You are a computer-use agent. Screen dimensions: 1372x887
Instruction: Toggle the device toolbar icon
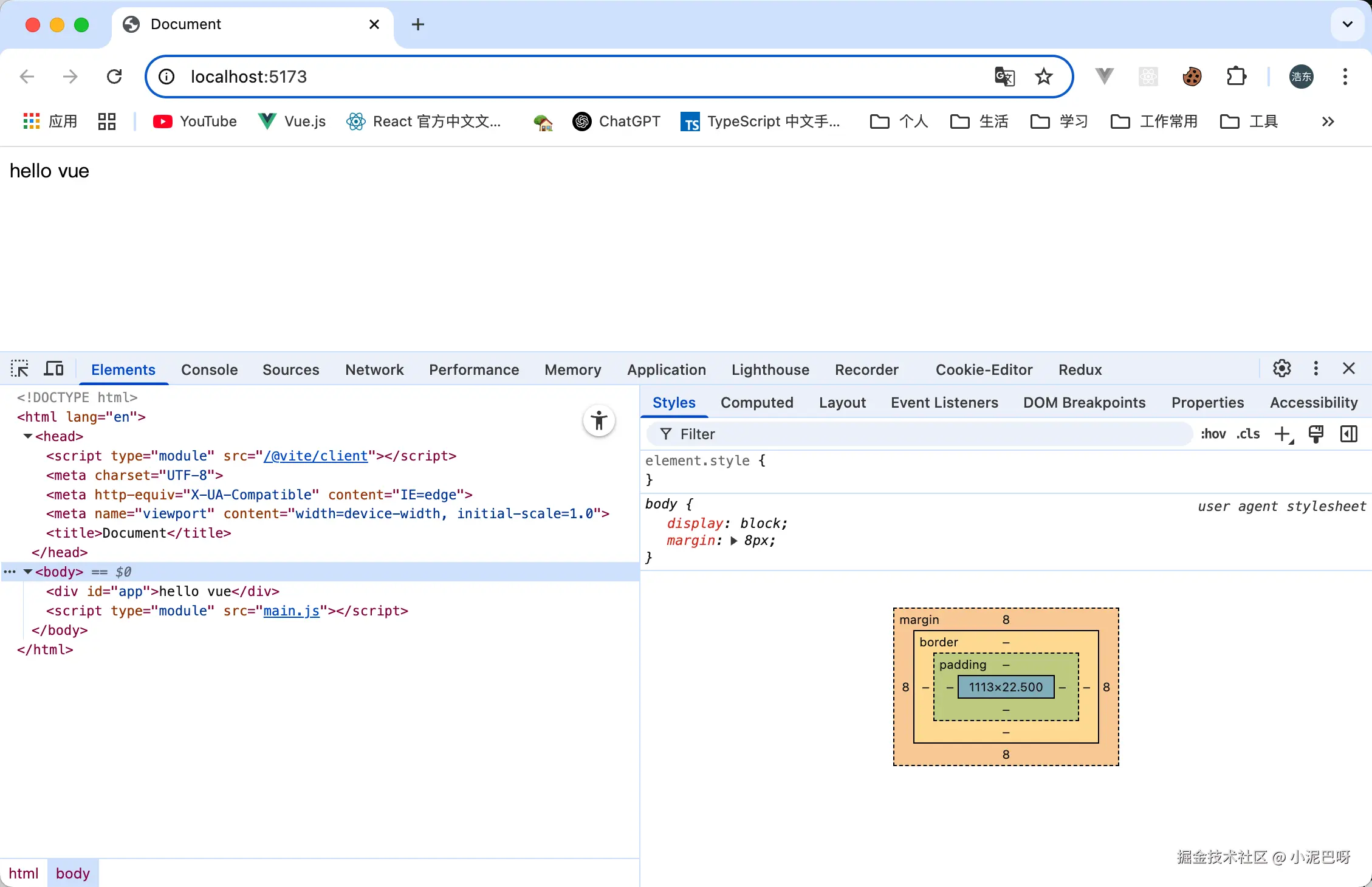(53, 369)
